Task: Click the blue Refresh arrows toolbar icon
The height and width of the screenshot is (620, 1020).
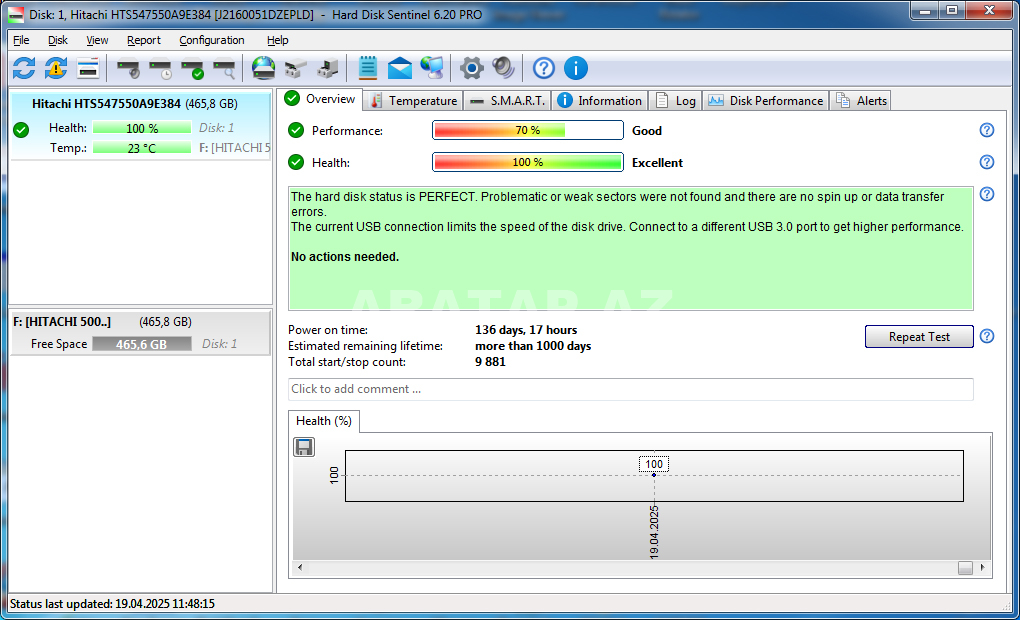Action: pyautogui.click(x=24, y=68)
